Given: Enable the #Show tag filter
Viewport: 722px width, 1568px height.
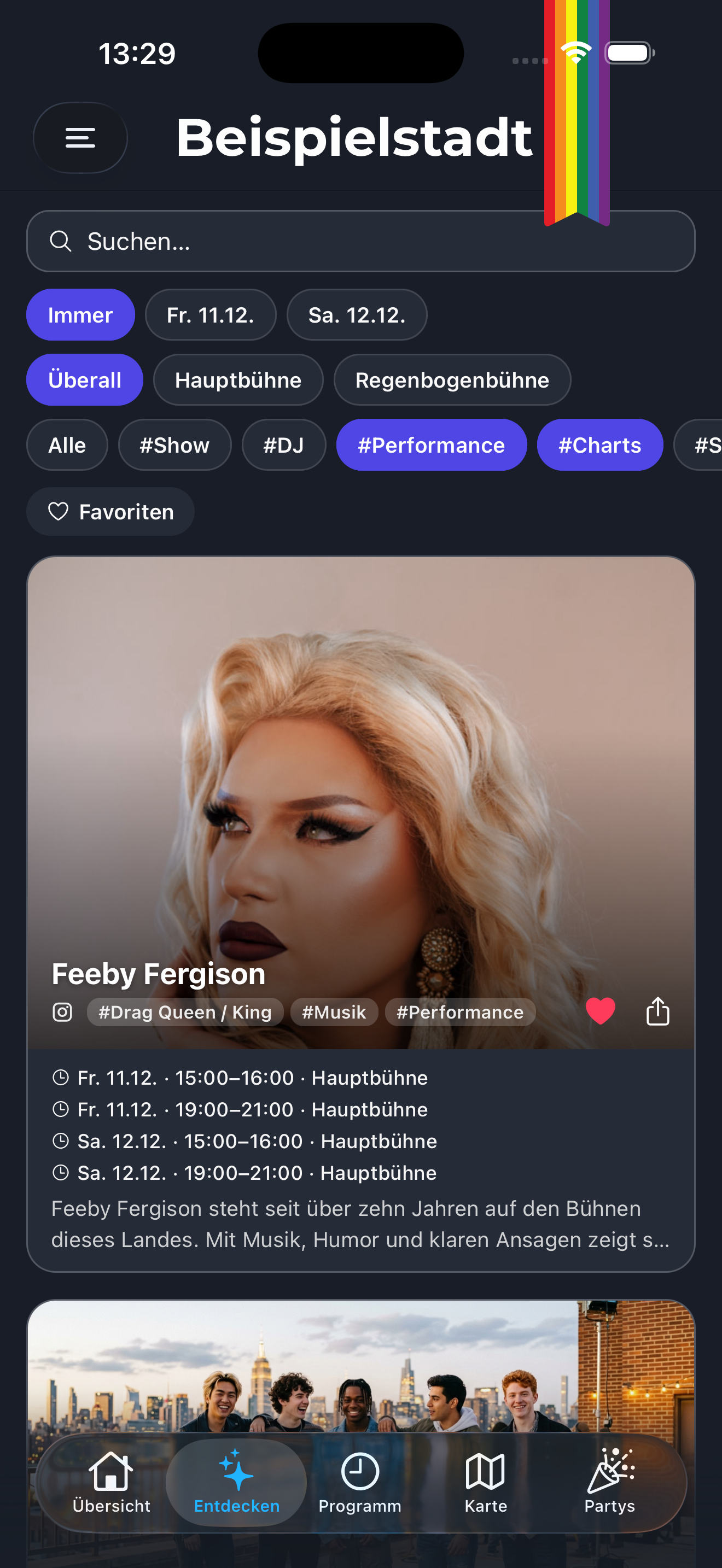Looking at the screenshot, I should 174,445.
